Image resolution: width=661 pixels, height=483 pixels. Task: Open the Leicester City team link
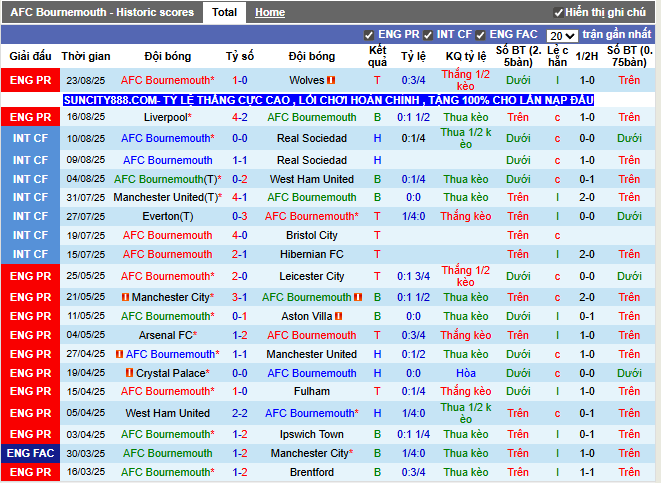coord(312,276)
